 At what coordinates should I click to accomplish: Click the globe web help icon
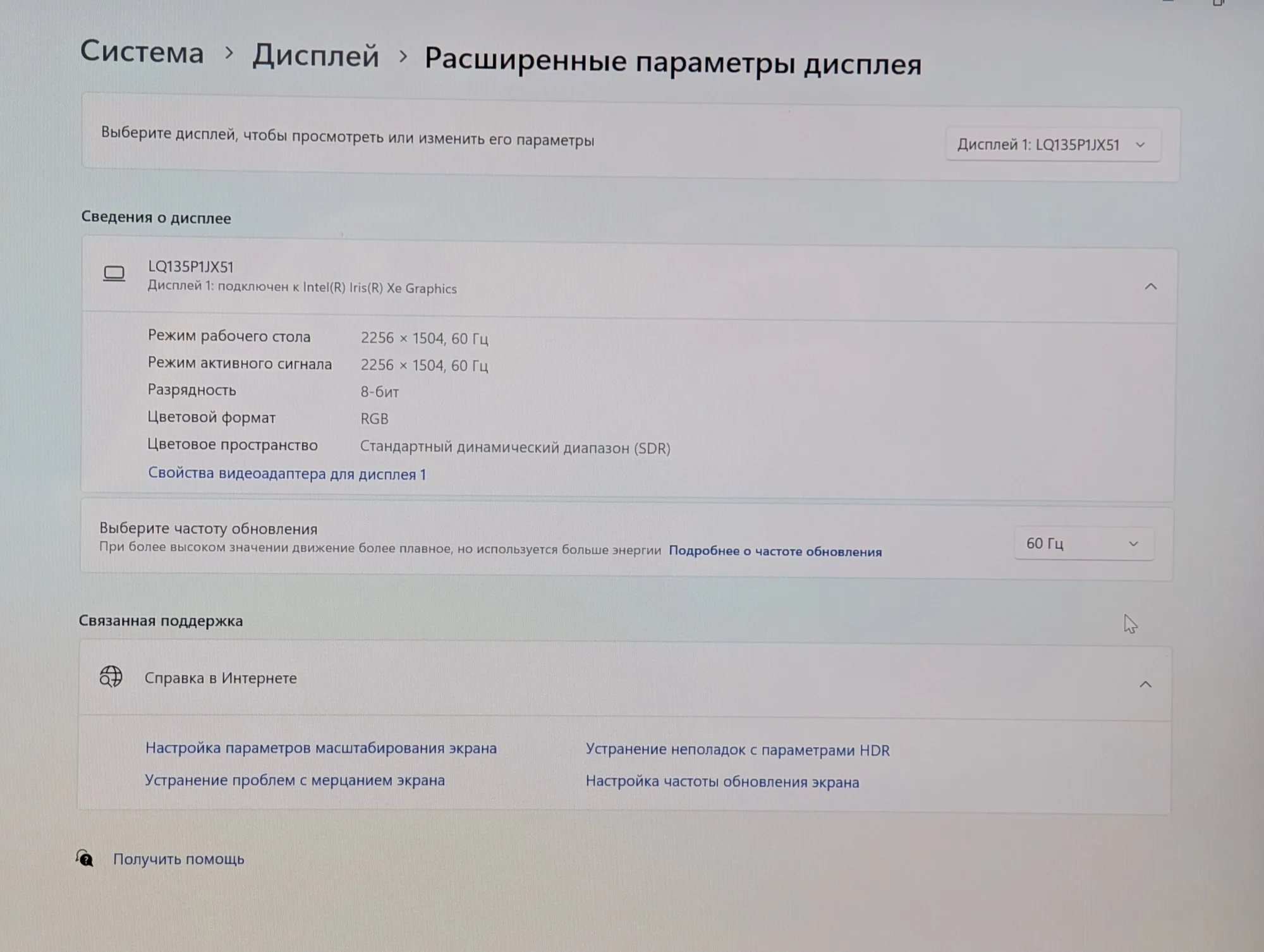click(x=111, y=676)
